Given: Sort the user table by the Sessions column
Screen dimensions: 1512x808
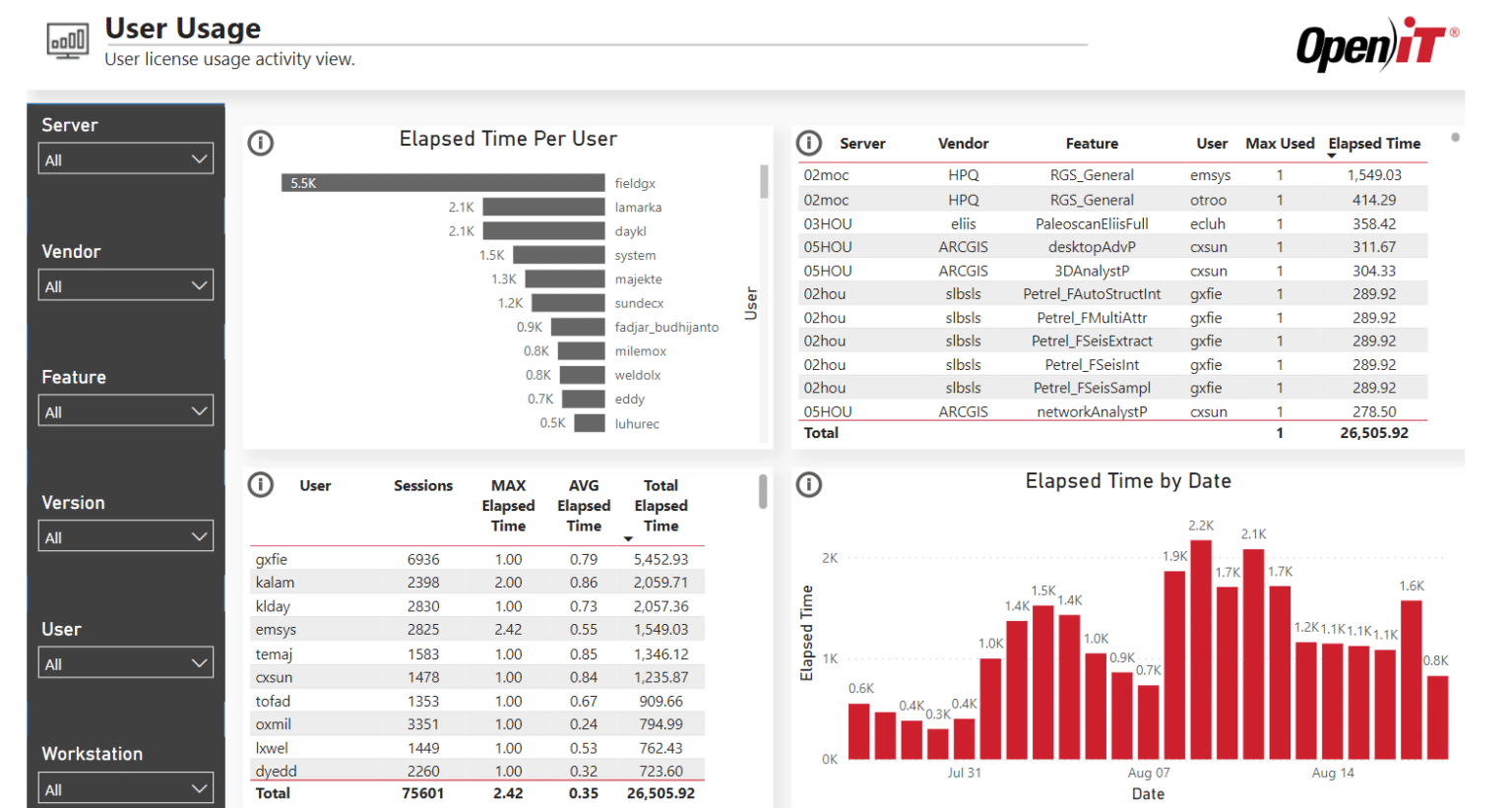Looking at the screenshot, I should 423,485.
